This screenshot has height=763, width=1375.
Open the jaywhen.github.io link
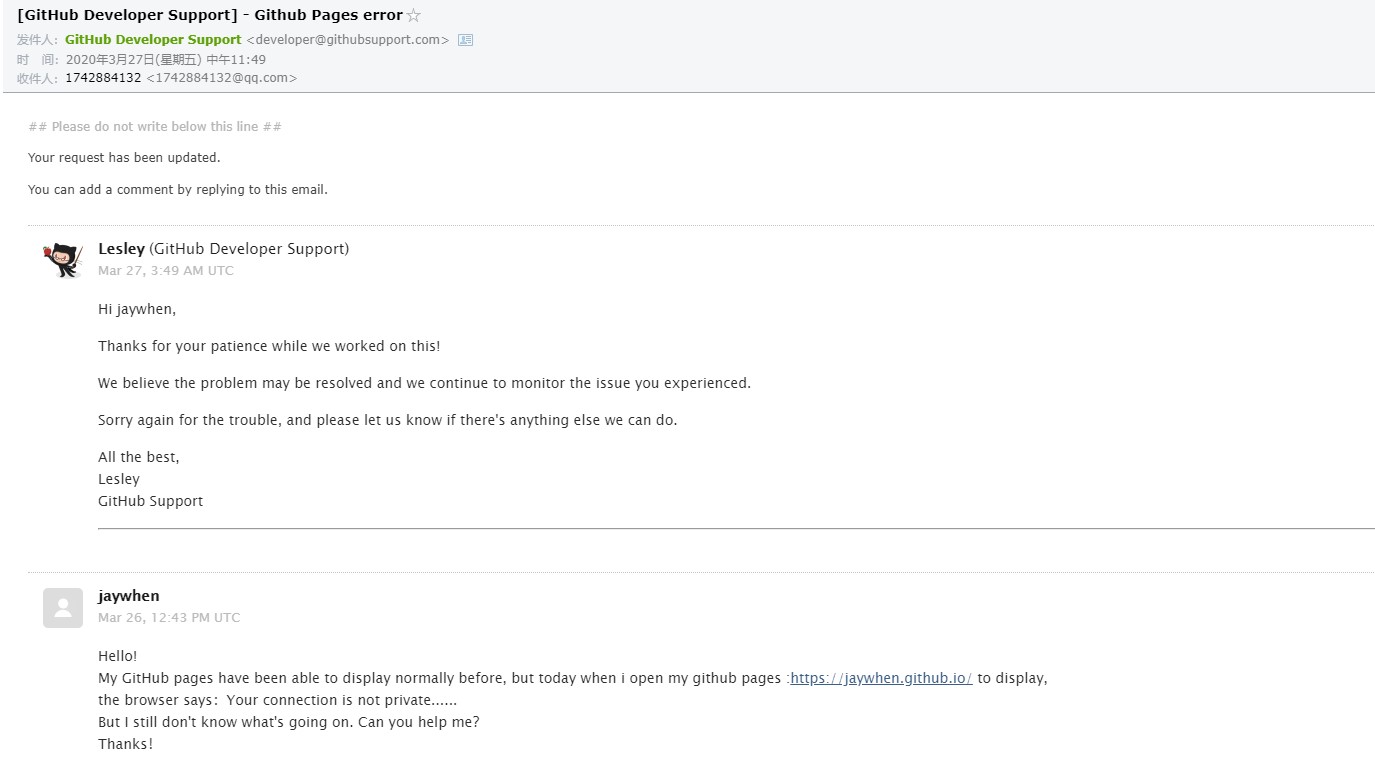point(881,678)
